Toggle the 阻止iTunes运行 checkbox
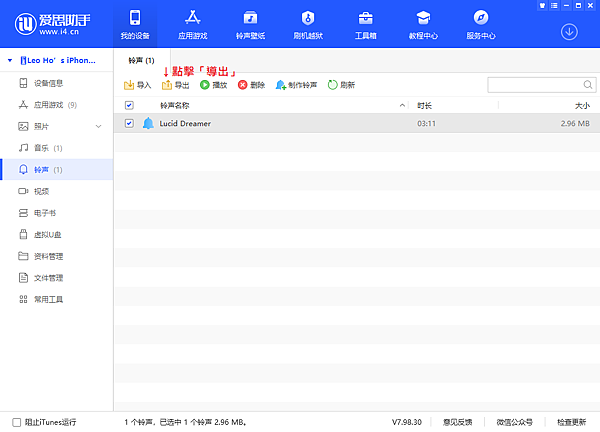The height and width of the screenshot is (432, 600). click(x=16, y=422)
